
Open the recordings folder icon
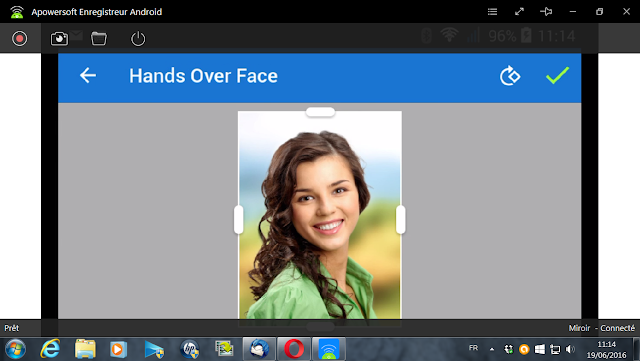(99, 39)
